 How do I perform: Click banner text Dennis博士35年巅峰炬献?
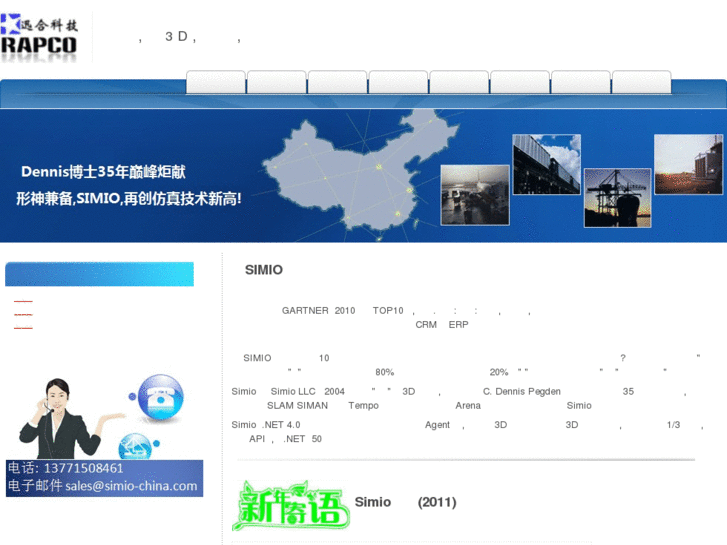pyautogui.click(x=103, y=172)
